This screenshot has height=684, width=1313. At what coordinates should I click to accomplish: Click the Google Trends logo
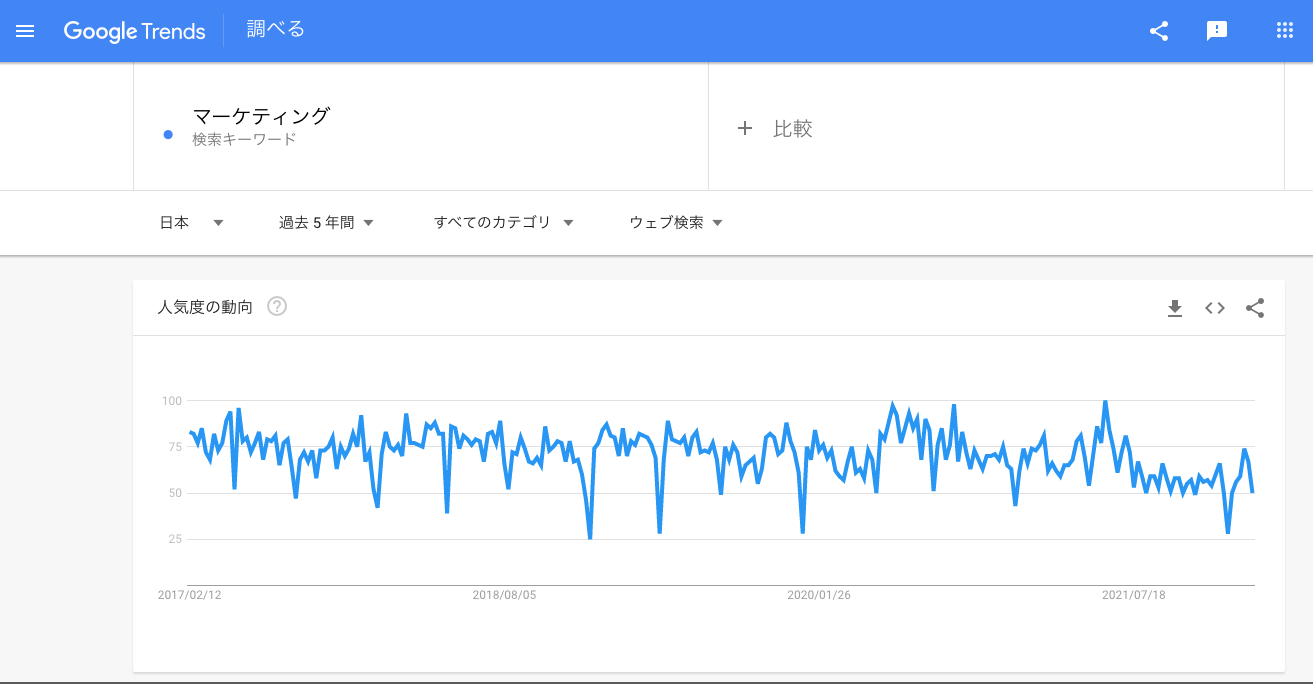[x=135, y=31]
